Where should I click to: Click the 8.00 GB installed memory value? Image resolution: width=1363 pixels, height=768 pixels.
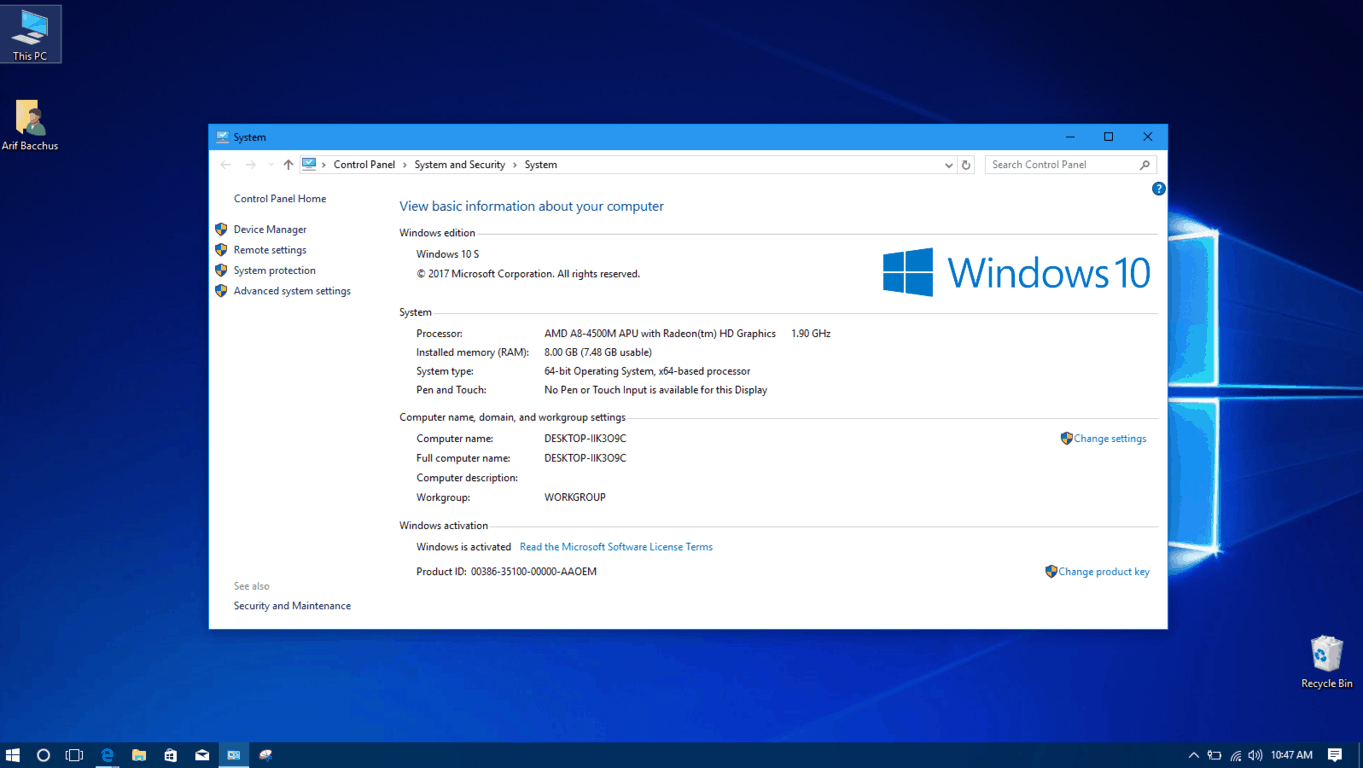click(598, 353)
